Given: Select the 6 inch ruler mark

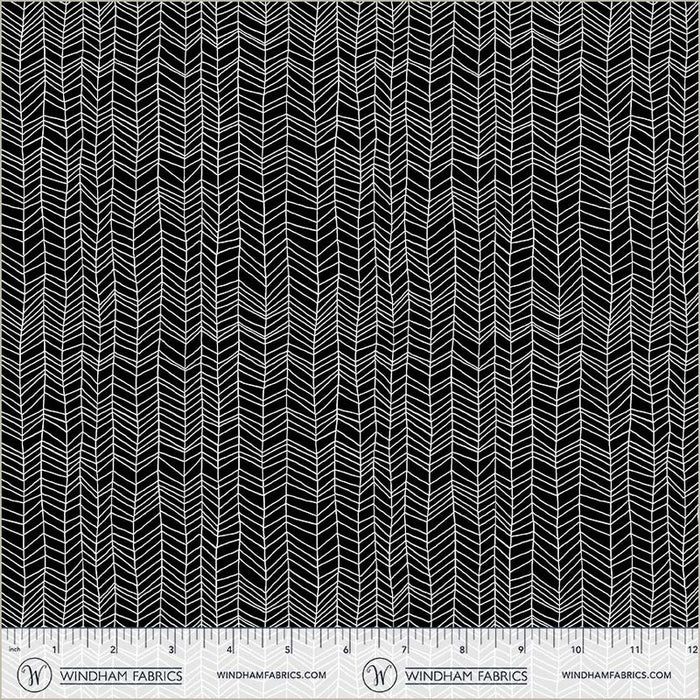Looking at the screenshot, I should tap(345, 651).
